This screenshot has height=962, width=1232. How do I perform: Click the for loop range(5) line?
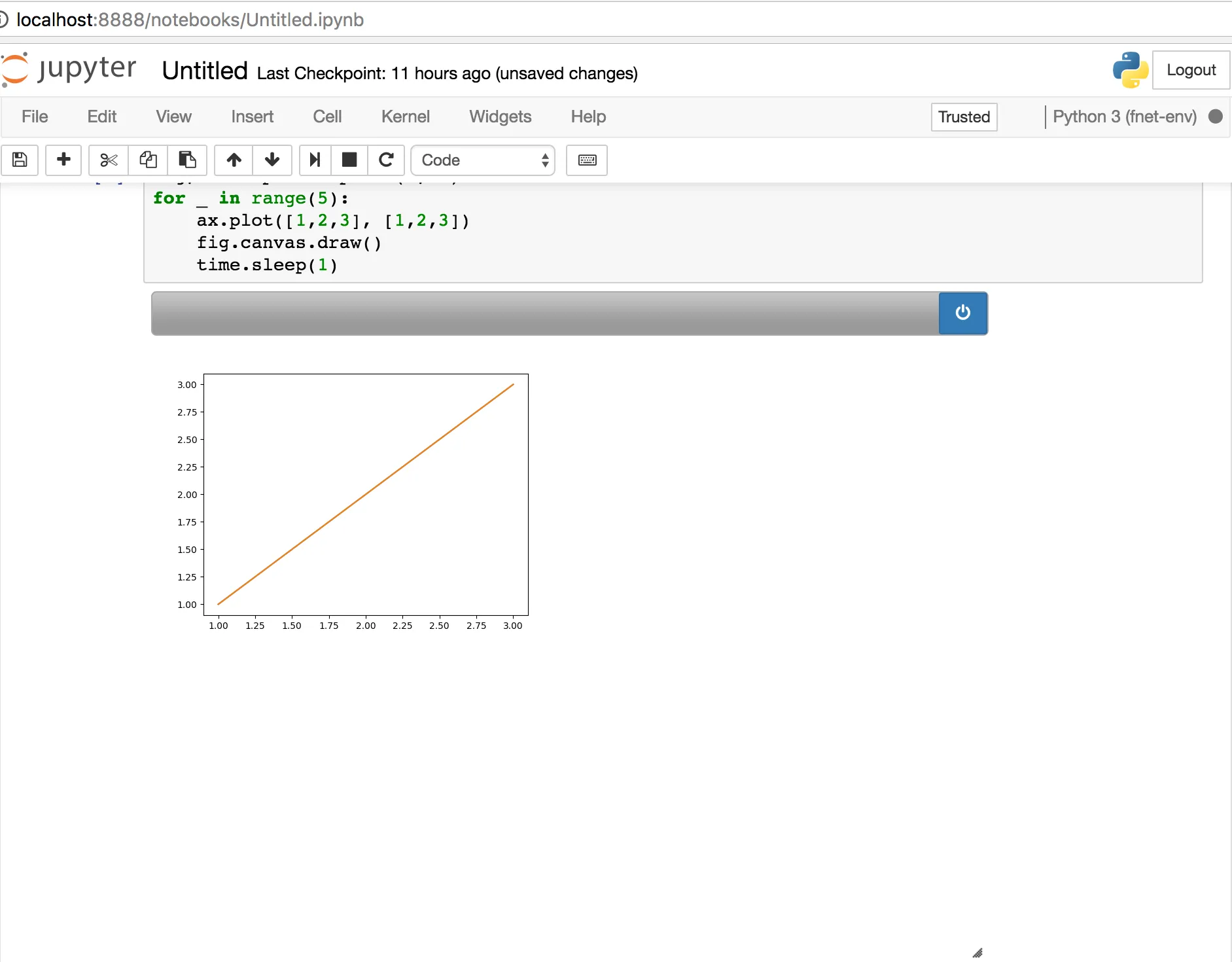click(251, 198)
